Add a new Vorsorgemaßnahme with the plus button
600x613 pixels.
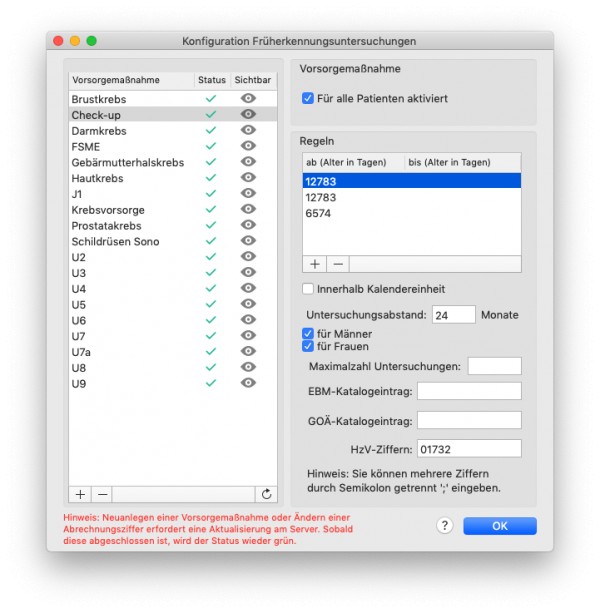[x=80, y=494]
